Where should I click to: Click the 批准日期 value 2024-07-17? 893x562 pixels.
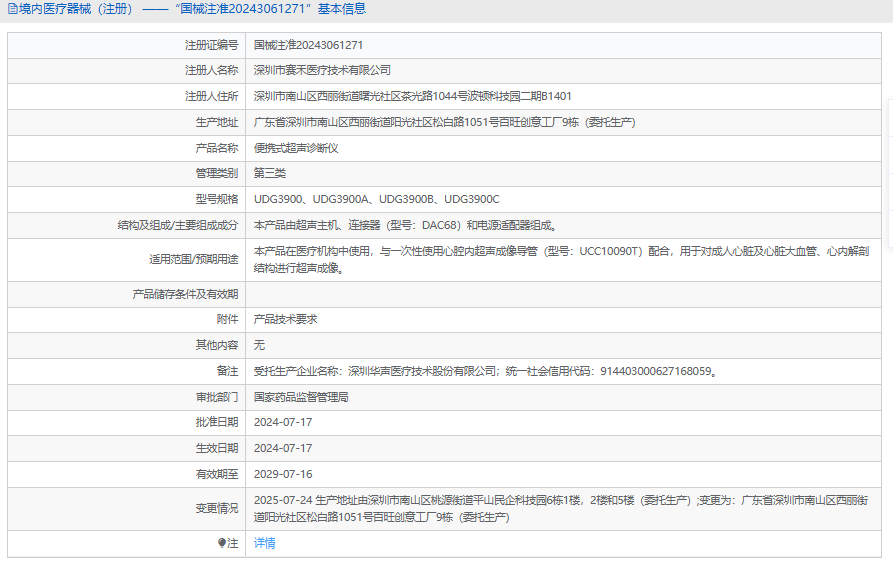[283, 422]
